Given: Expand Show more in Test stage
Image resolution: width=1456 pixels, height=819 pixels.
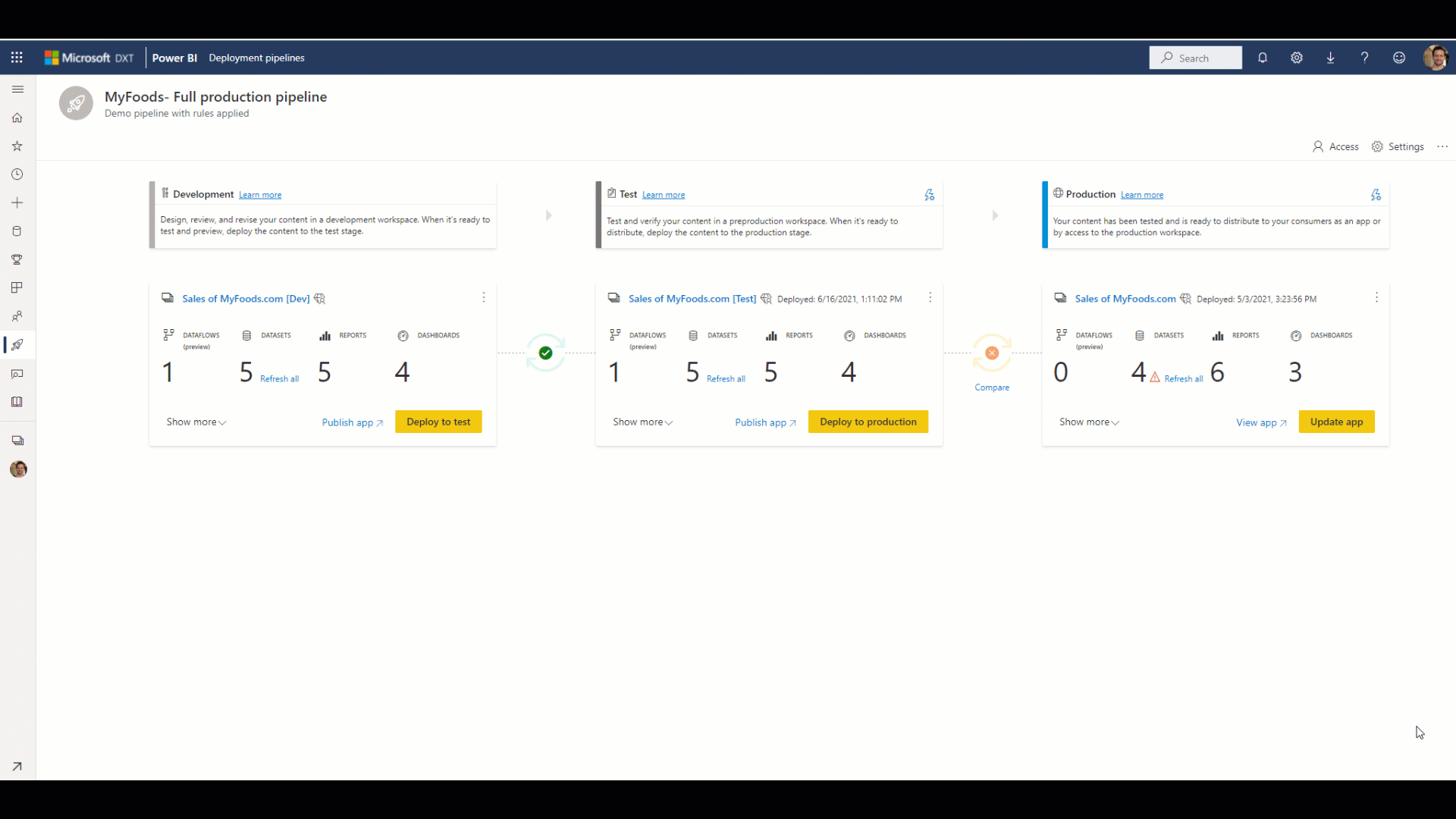Looking at the screenshot, I should pos(642,421).
